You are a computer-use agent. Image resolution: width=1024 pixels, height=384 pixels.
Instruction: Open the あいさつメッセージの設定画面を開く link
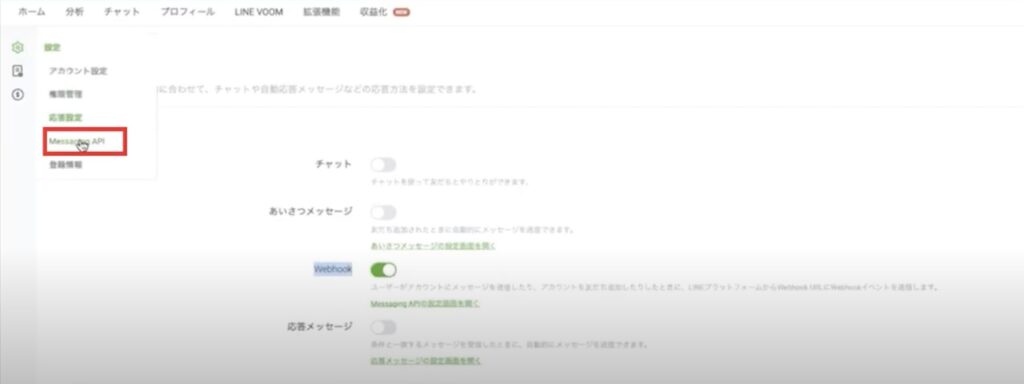(x=433, y=246)
